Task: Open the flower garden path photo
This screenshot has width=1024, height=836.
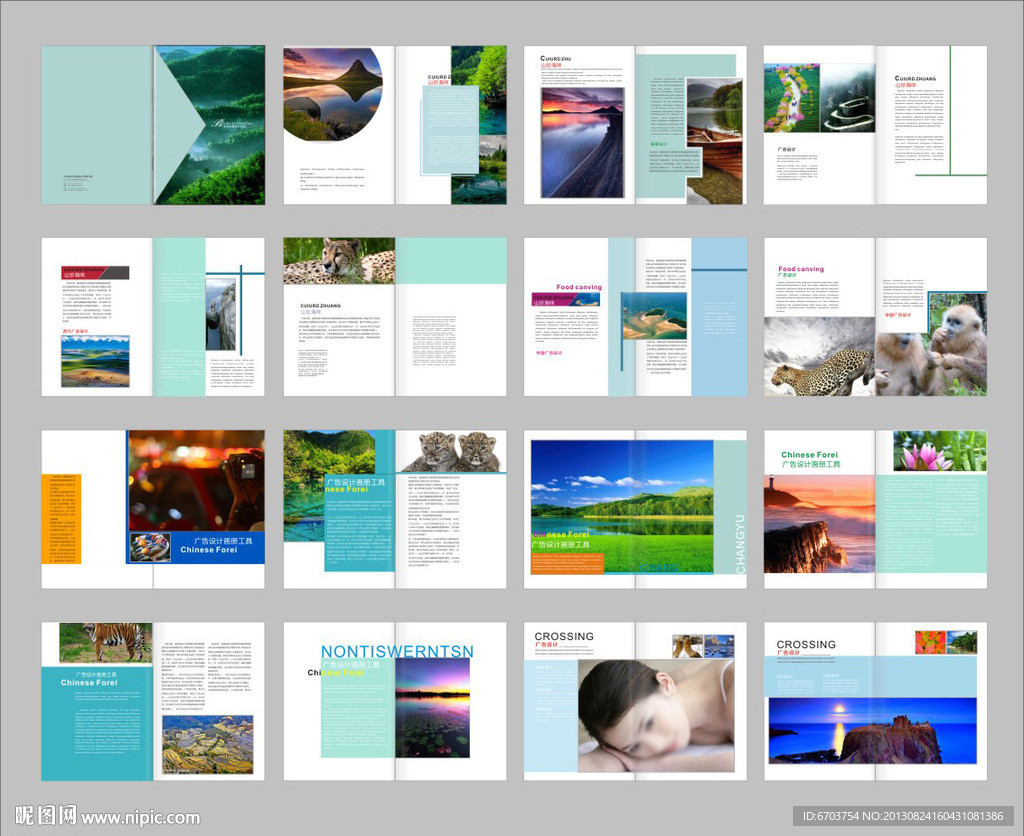Action: (x=792, y=98)
